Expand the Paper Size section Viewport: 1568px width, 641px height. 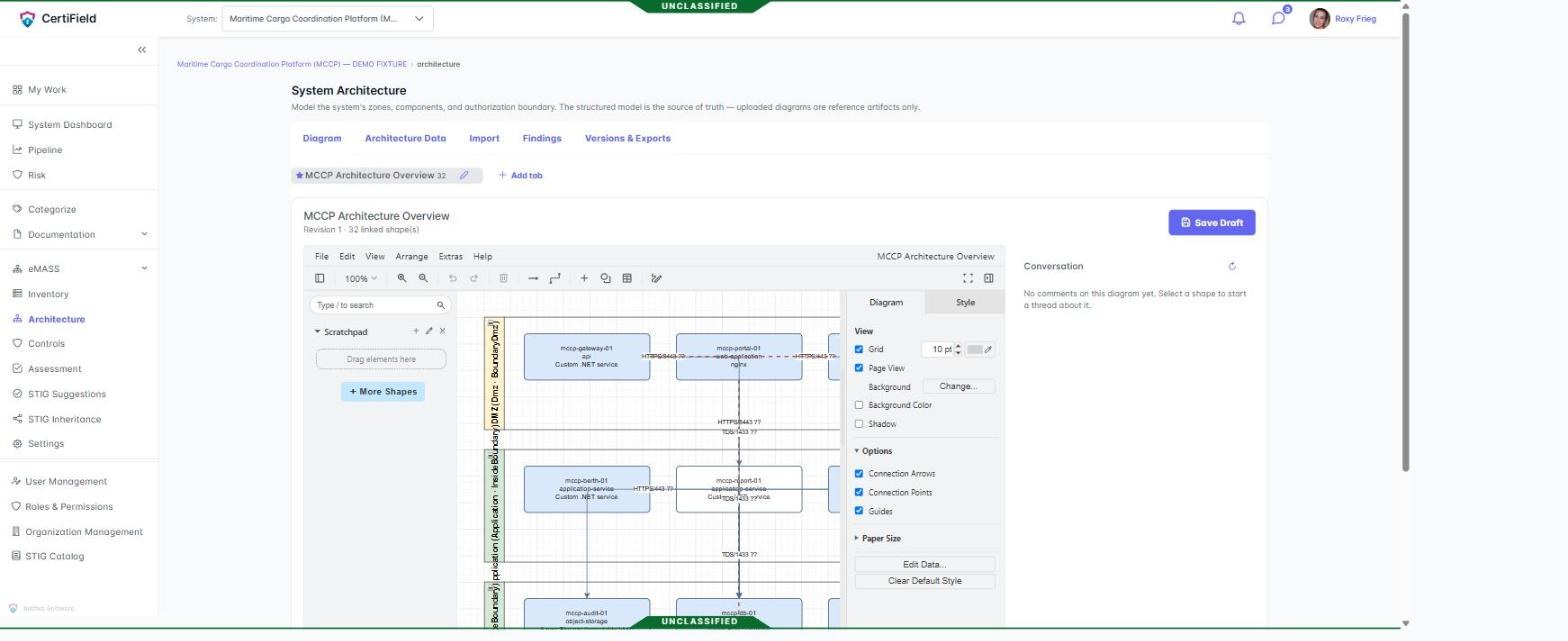click(x=878, y=538)
